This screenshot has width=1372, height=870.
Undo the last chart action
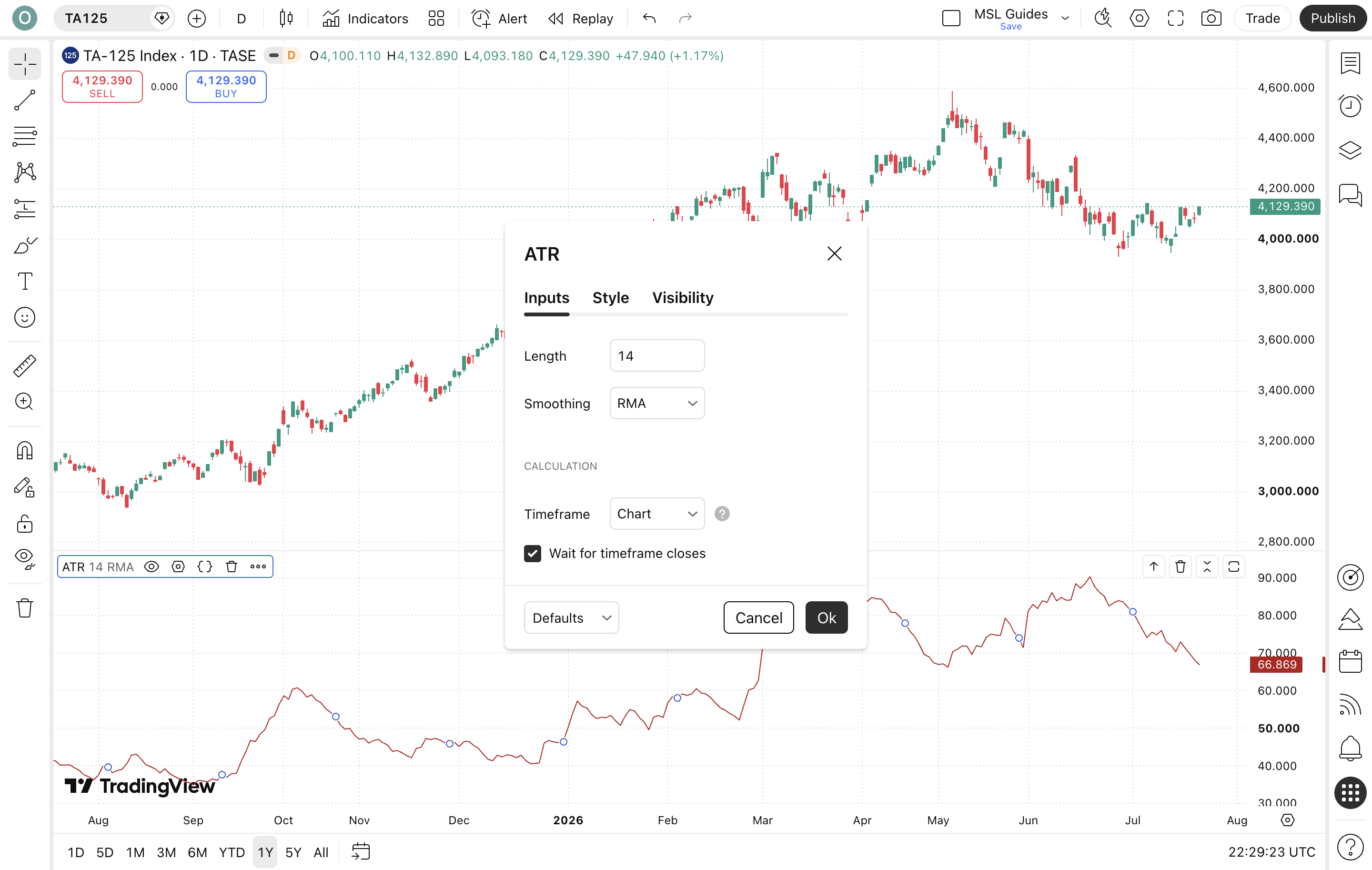[x=649, y=18]
